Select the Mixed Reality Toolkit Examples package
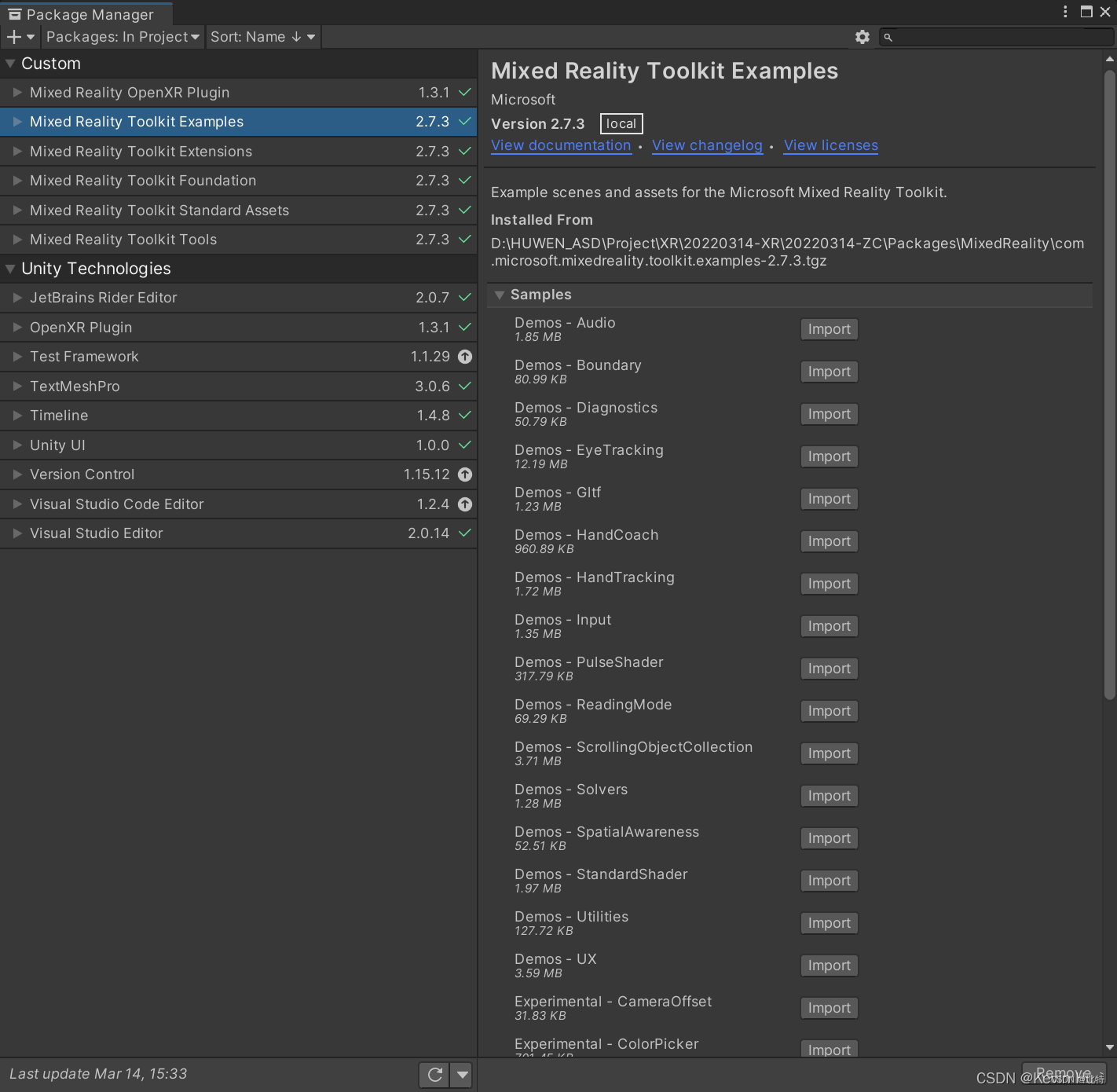The width and height of the screenshot is (1117, 1092). (x=239, y=122)
